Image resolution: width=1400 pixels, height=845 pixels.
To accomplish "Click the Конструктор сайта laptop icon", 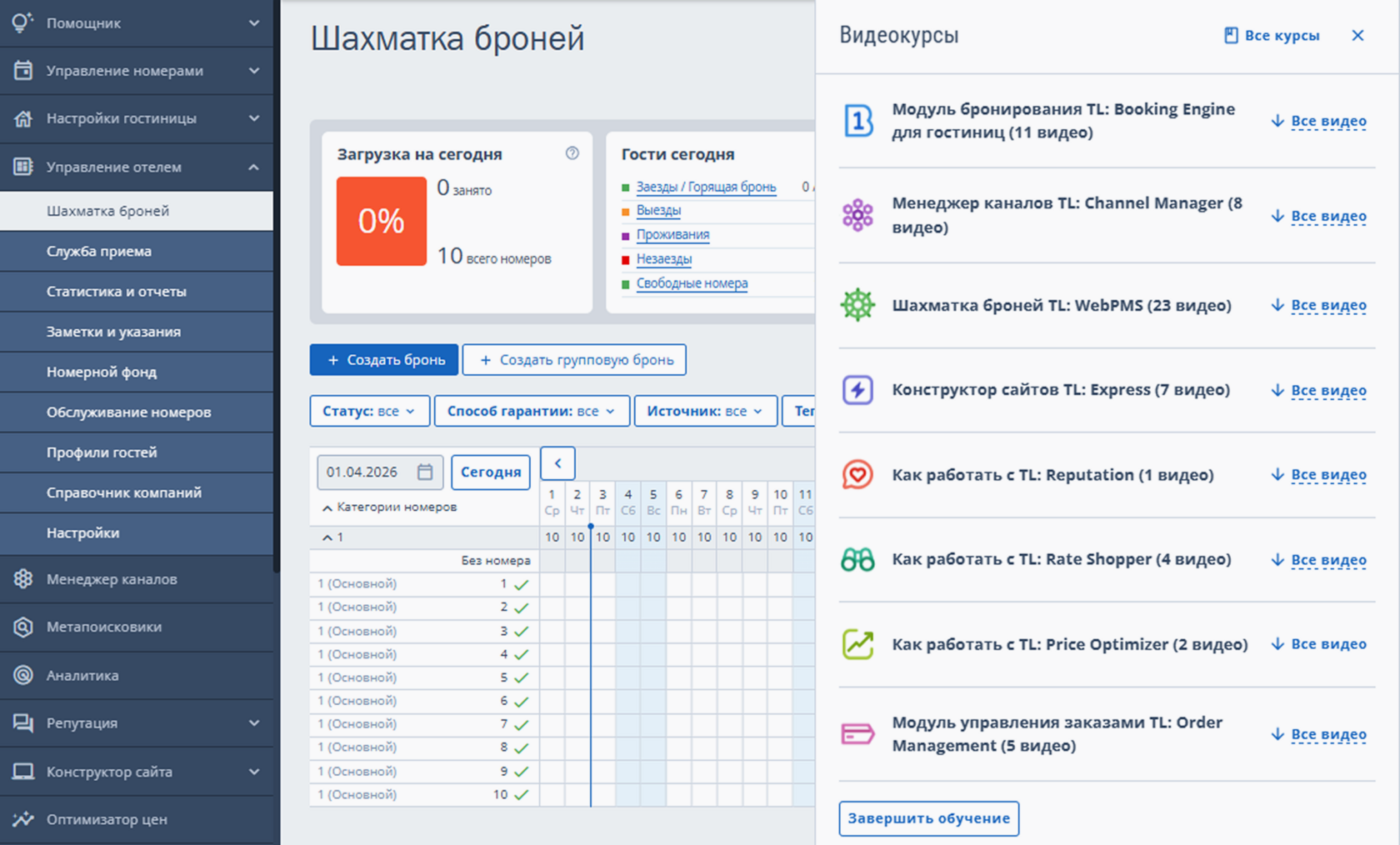I will coord(23,772).
